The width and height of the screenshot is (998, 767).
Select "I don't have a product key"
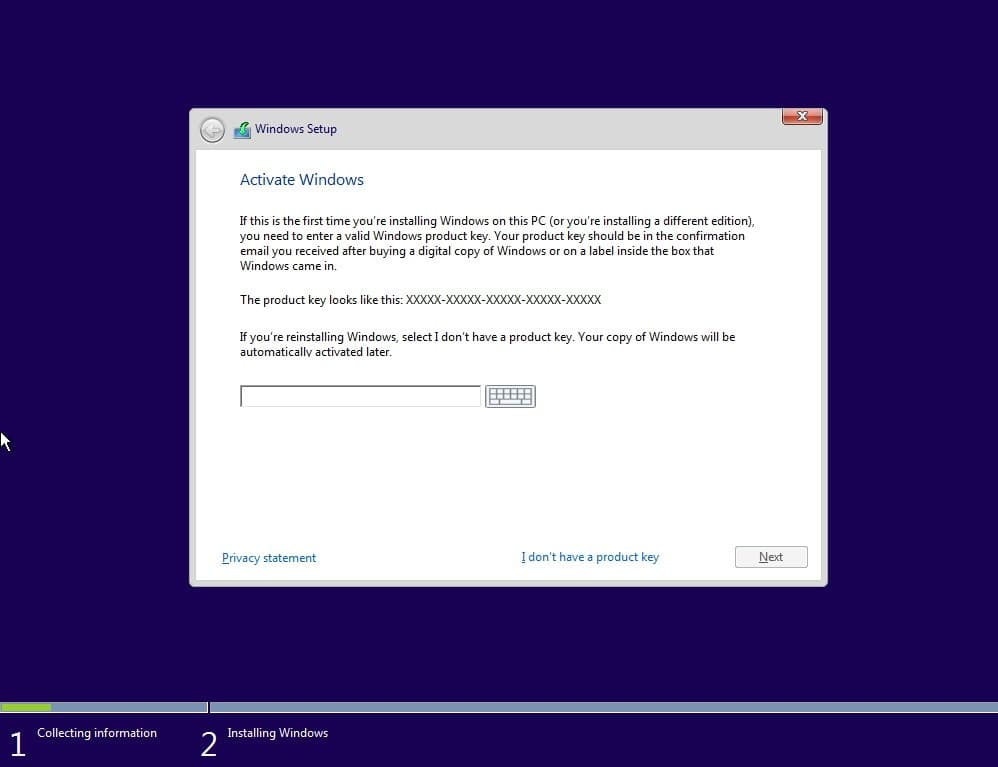590,557
